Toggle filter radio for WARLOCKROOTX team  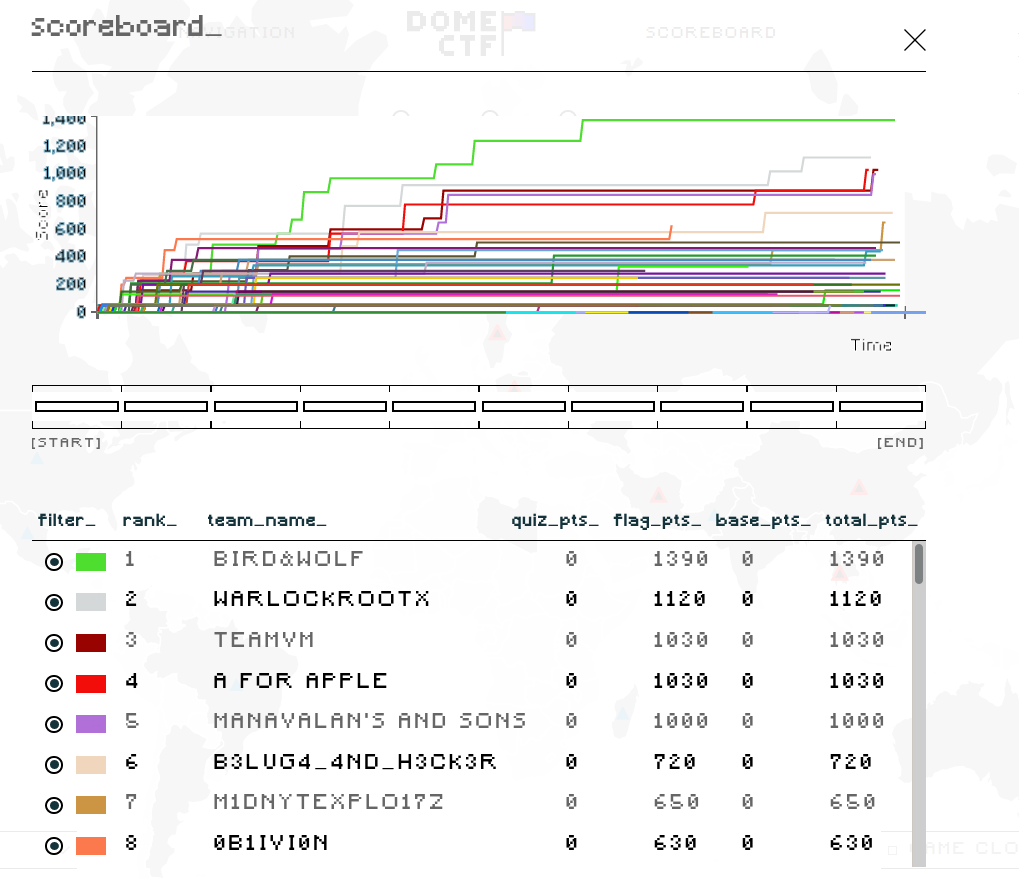click(54, 602)
